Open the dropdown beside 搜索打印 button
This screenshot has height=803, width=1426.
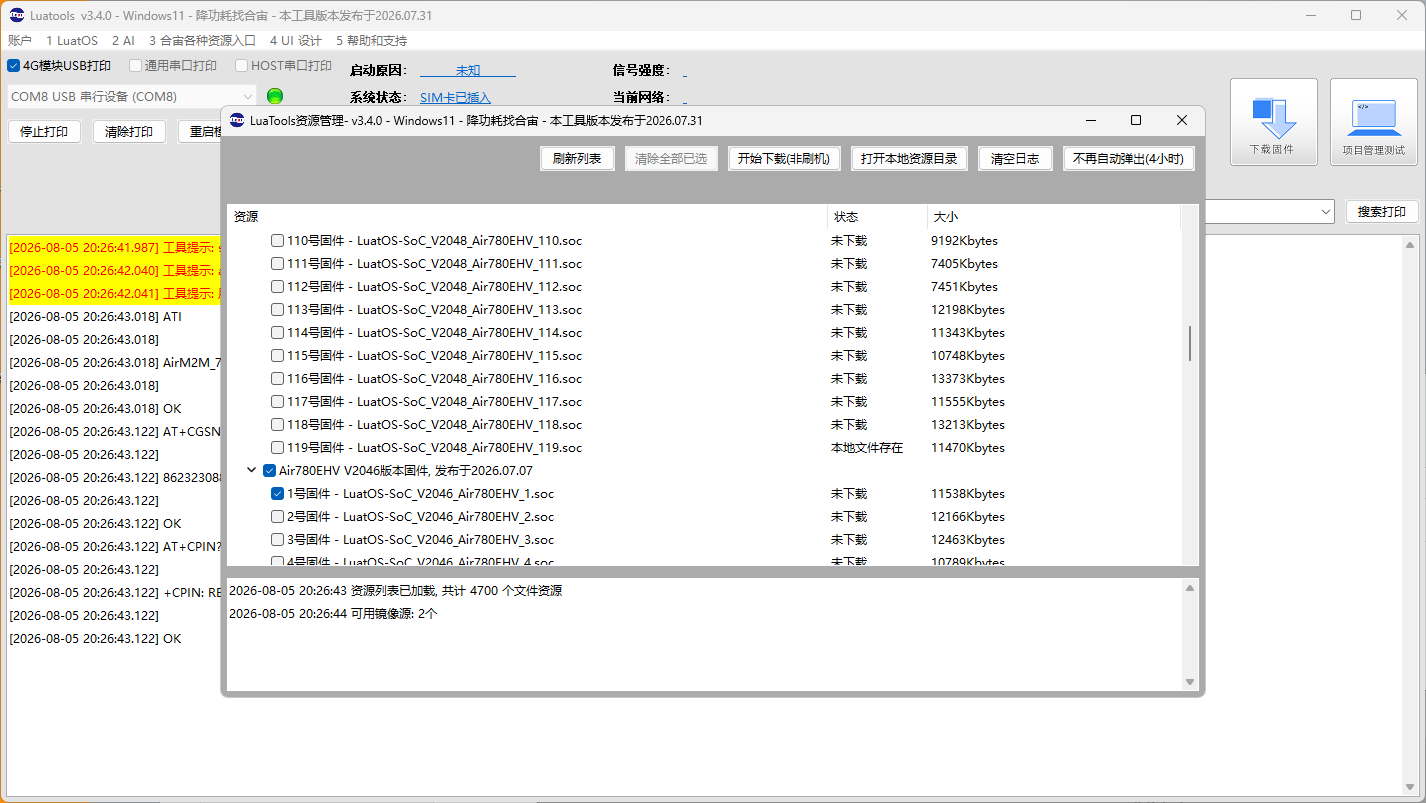click(1325, 212)
